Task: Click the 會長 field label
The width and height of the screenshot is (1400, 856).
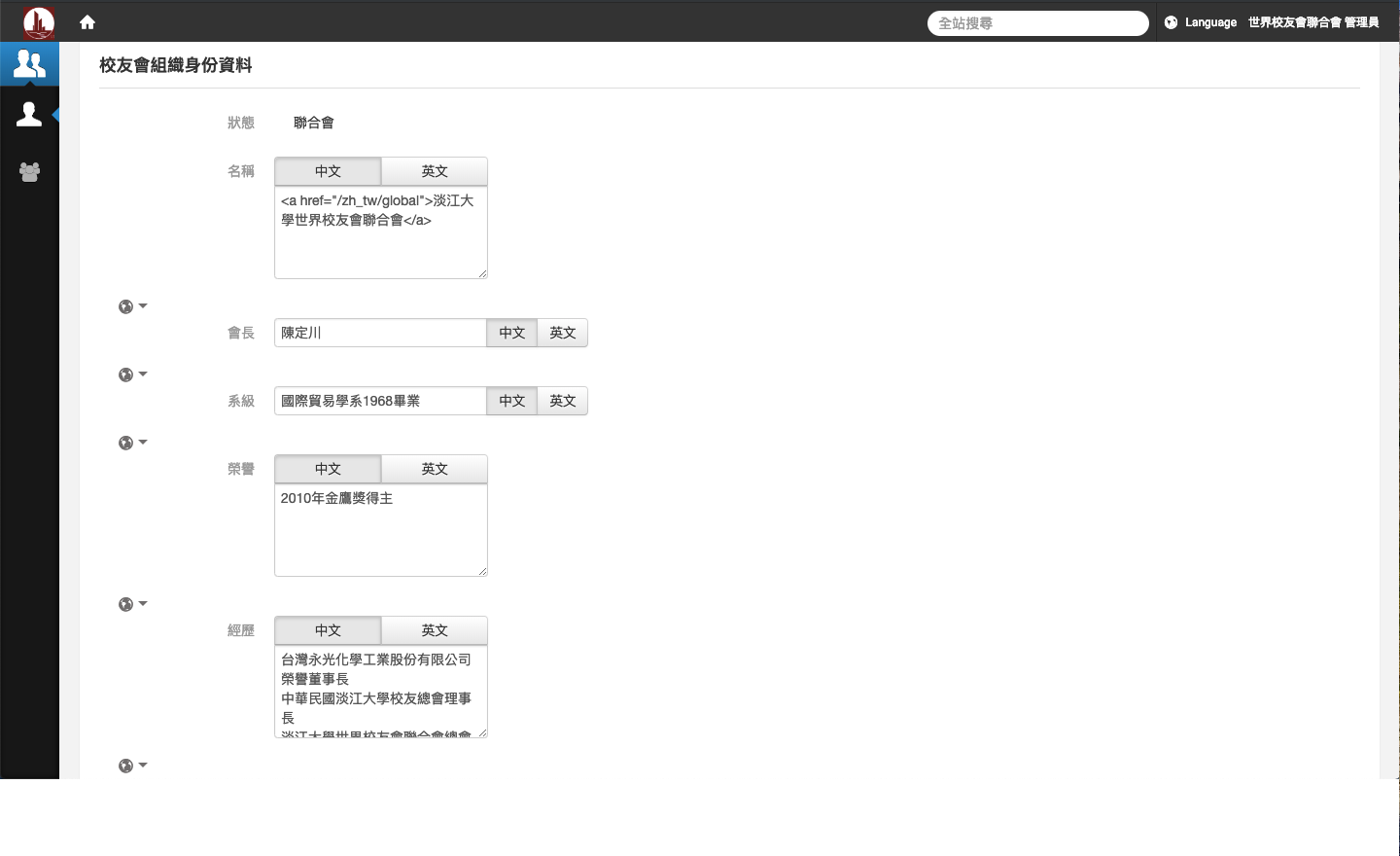Action: [241, 333]
